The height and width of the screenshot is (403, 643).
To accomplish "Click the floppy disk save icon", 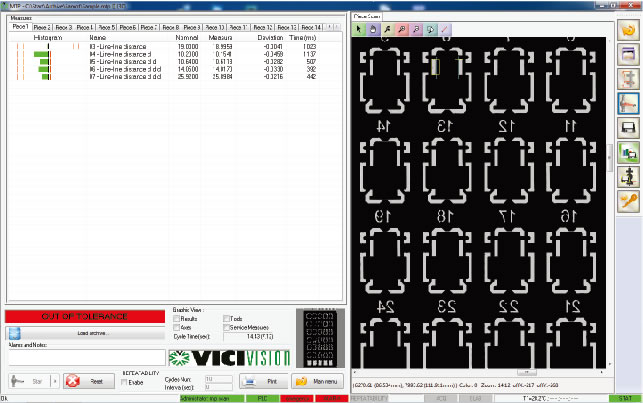I will (x=629, y=127).
